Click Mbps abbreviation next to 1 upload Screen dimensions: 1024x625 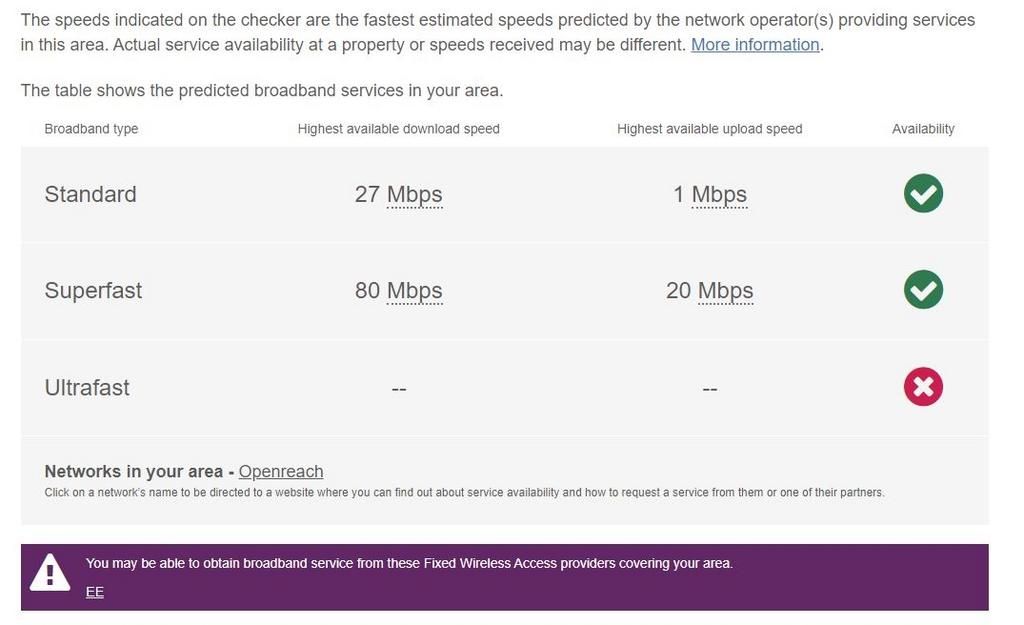pos(719,194)
